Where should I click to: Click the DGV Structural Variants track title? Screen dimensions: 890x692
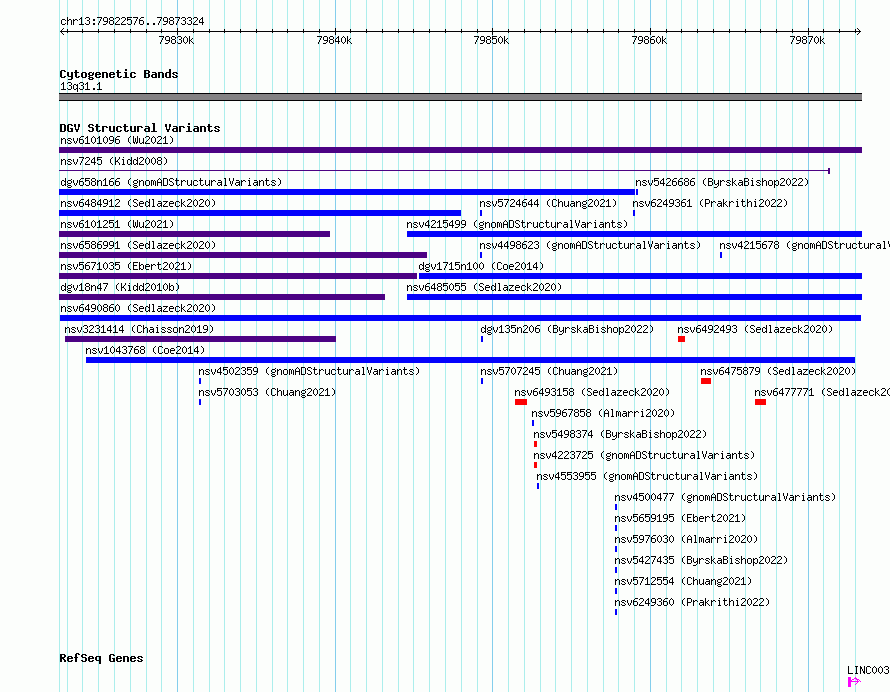[x=140, y=128]
